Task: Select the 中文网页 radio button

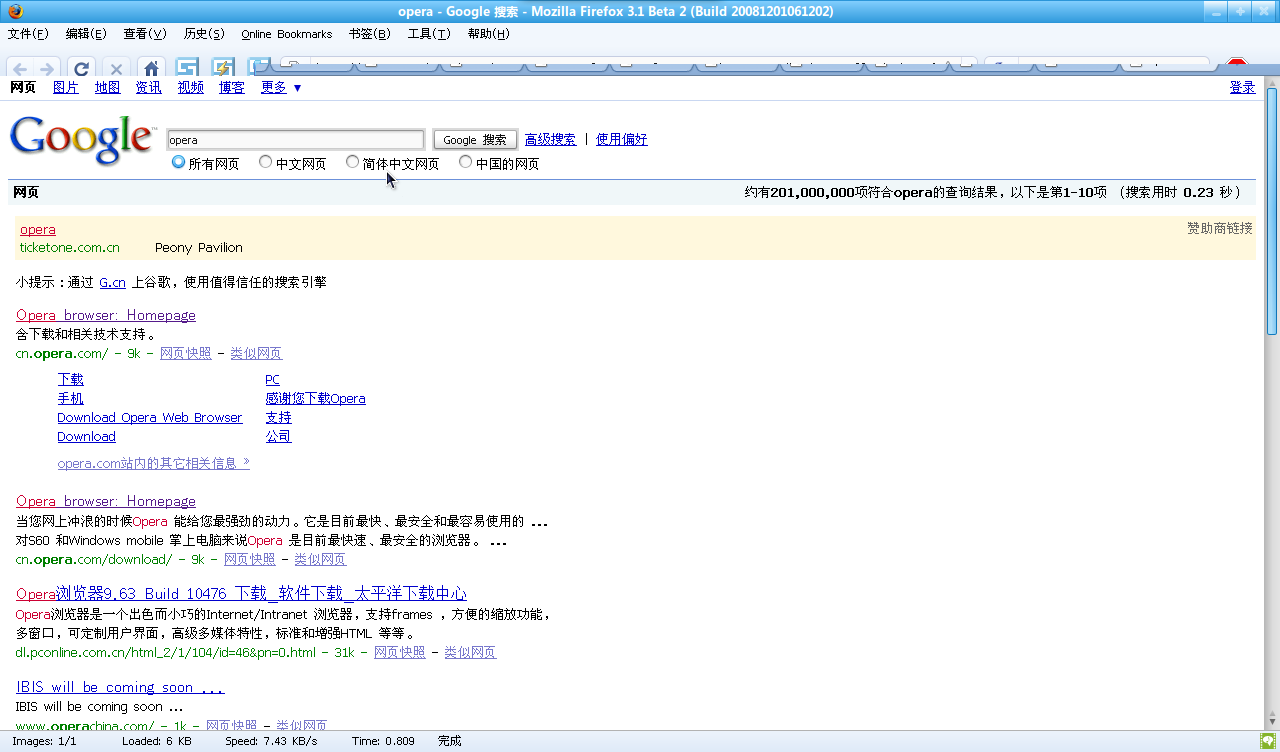Action: (266, 162)
